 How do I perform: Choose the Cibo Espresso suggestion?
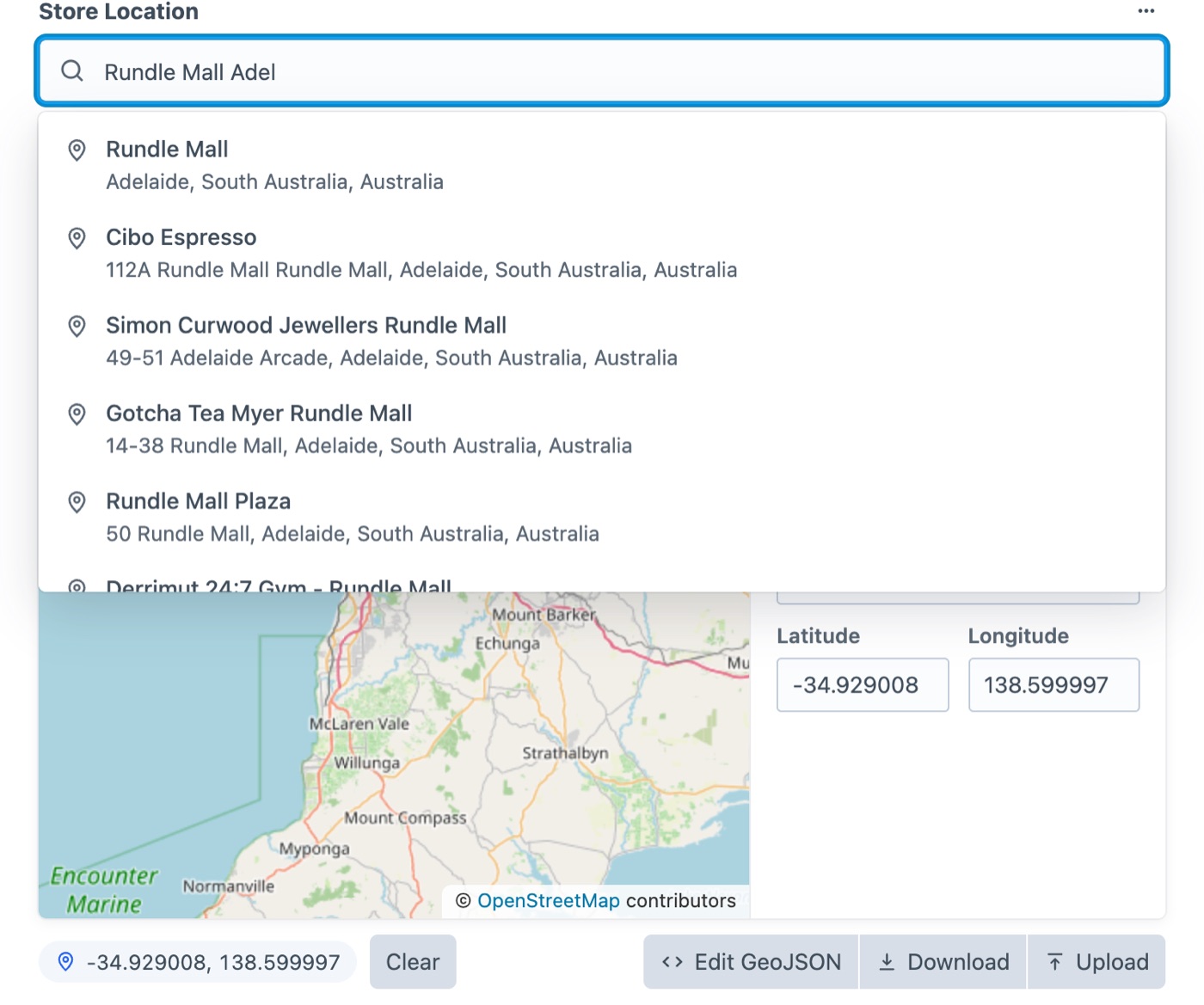tap(602, 253)
